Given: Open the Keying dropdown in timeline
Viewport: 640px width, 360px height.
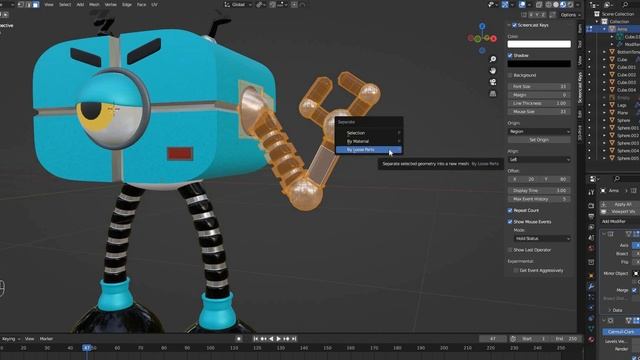Looking at the screenshot, I should 11,339.
